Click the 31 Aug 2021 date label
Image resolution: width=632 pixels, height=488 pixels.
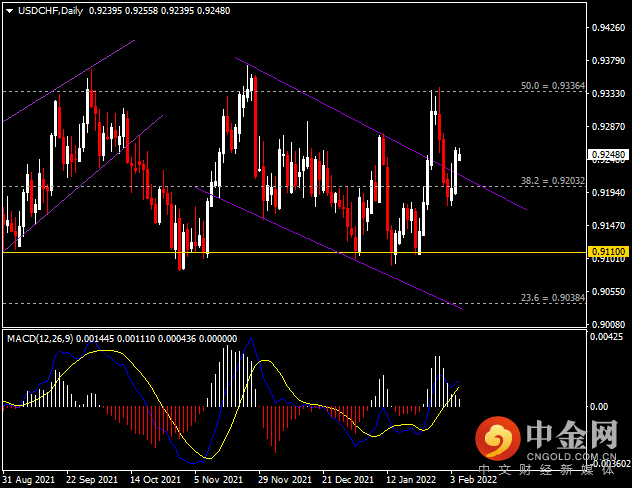pos(29,480)
